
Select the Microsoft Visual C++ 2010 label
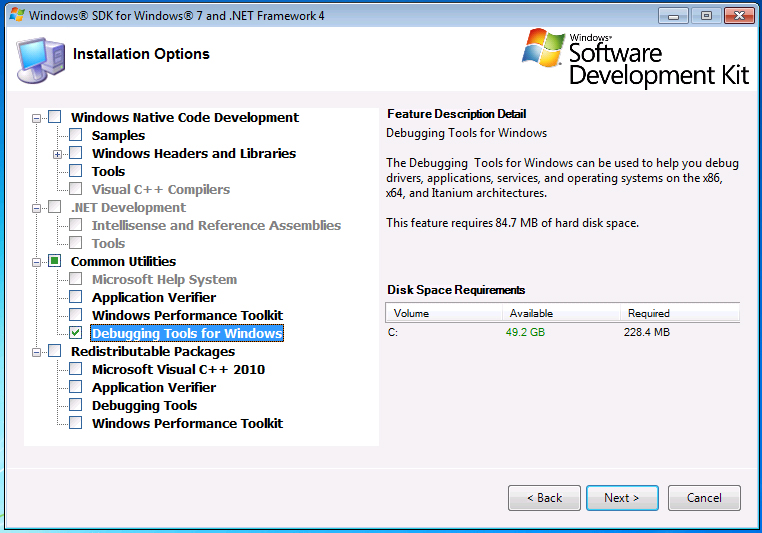(x=178, y=369)
